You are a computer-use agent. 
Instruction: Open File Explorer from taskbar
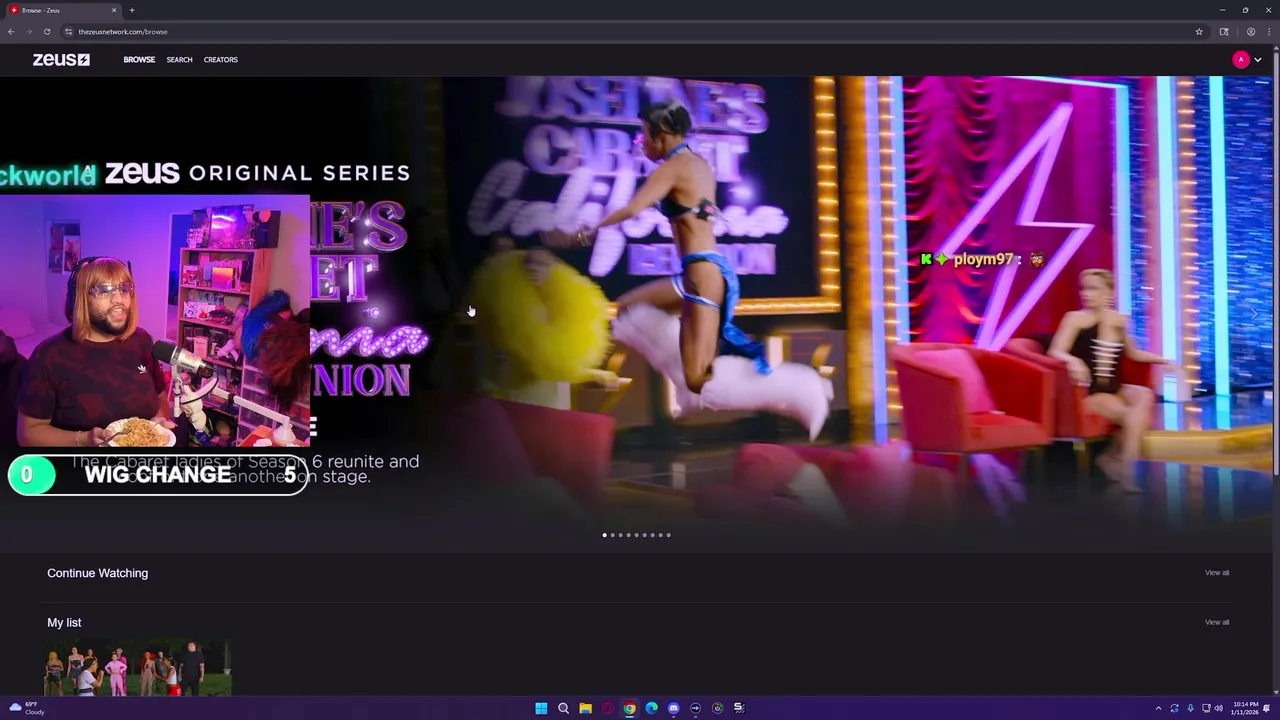point(585,708)
